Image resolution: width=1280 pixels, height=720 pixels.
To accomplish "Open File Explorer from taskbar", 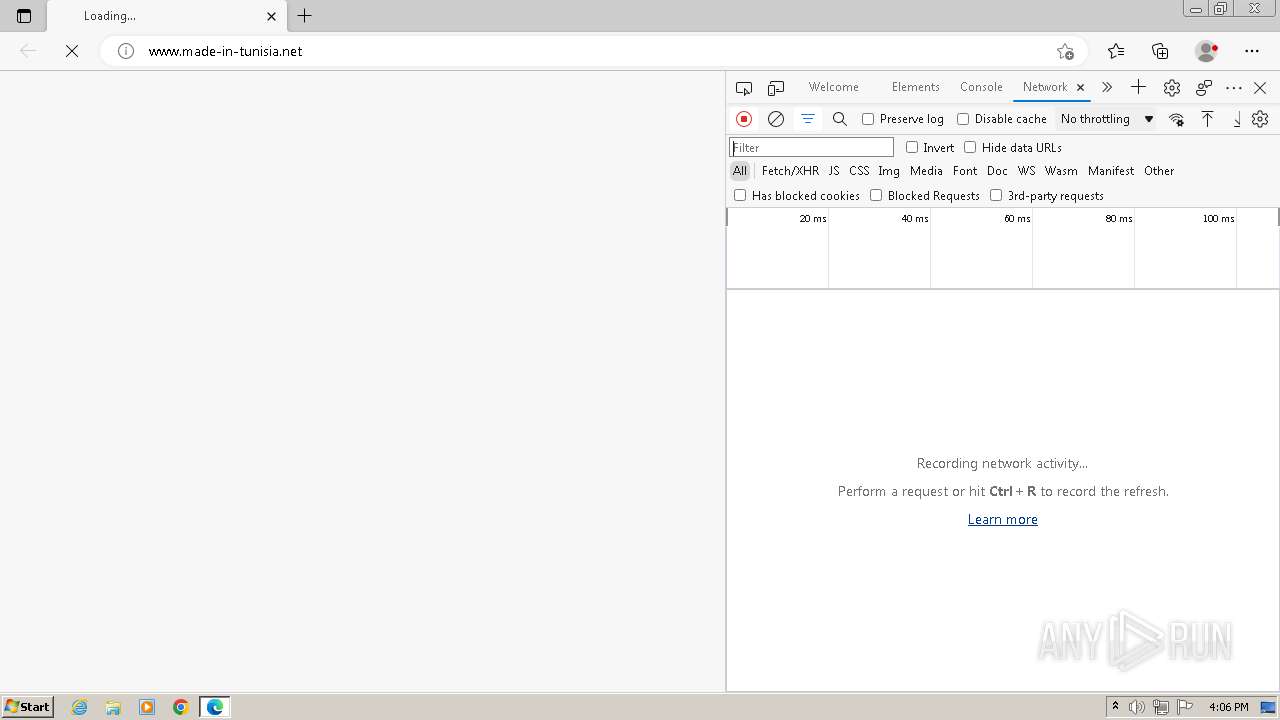I will pyautogui.click(x=113, y=707).
